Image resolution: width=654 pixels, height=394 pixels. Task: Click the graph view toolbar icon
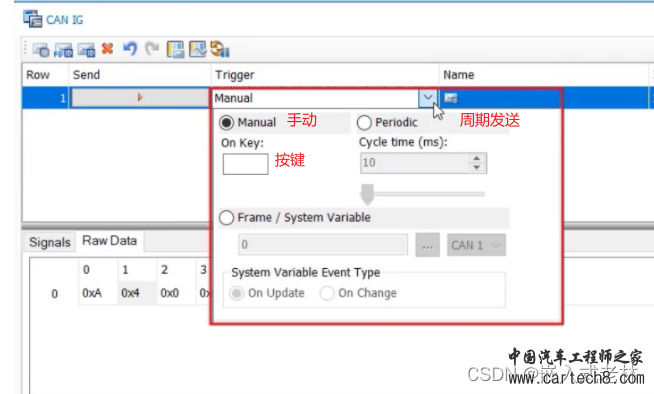(198, 49)
